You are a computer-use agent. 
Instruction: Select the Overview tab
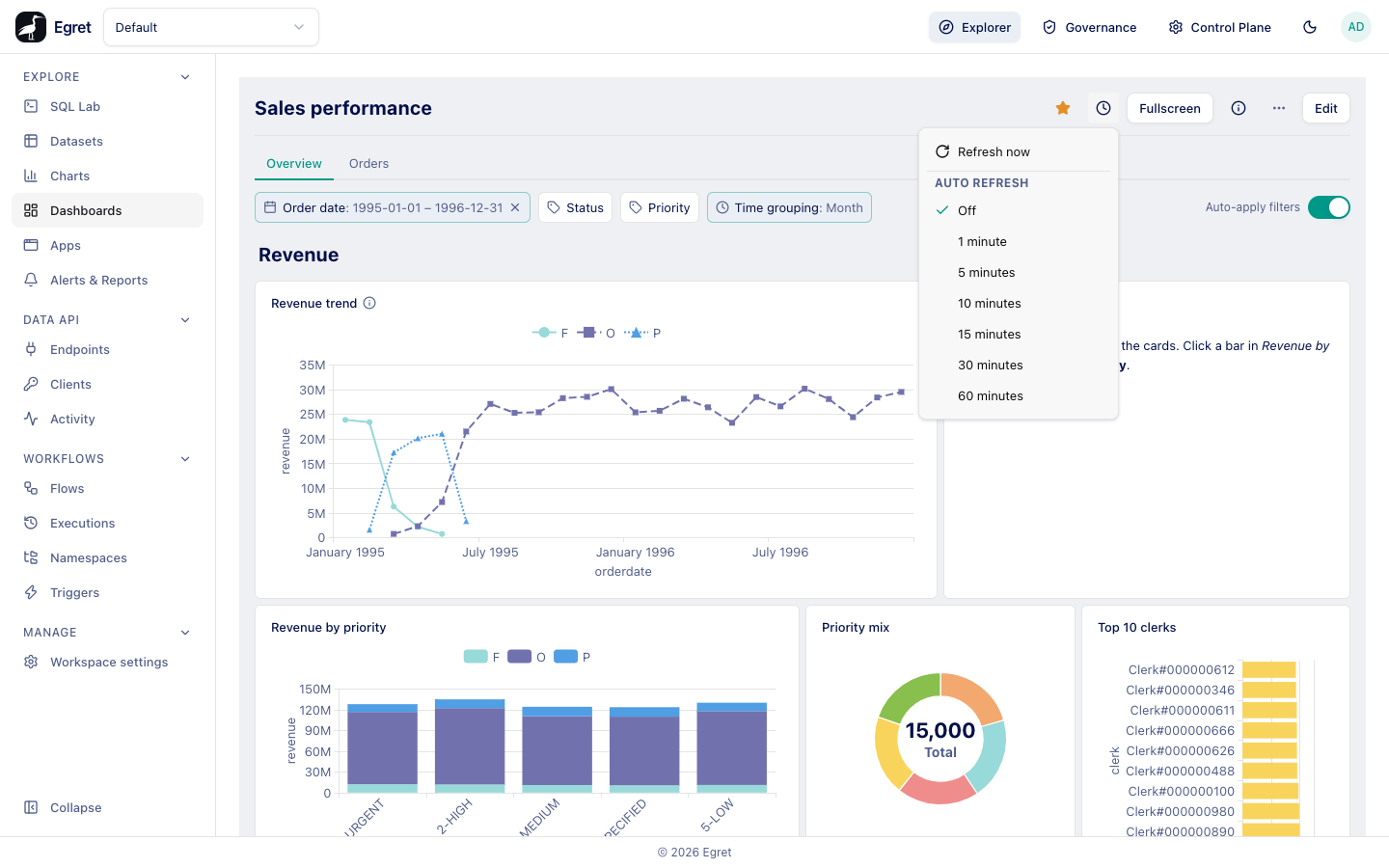[x=294, y=164]
